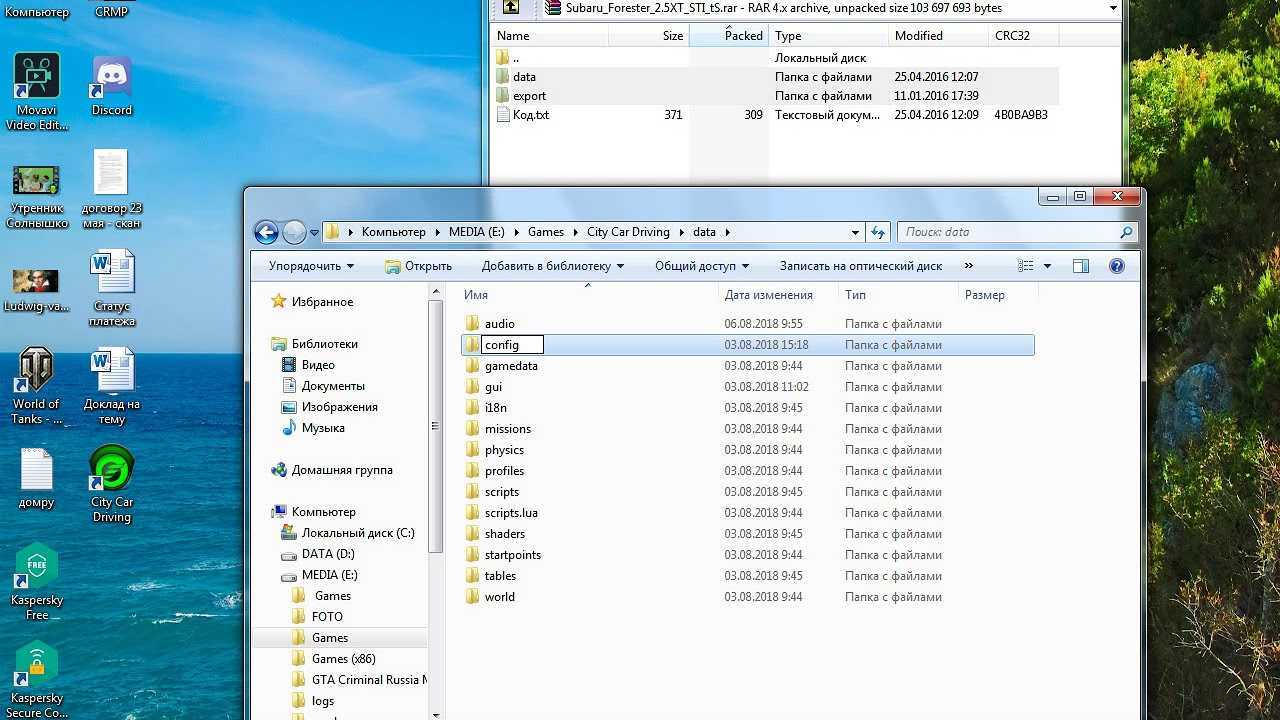Open the Общий доступ dropdown
This screenshot has width=1280, height=720.
(x=702, y=266)
